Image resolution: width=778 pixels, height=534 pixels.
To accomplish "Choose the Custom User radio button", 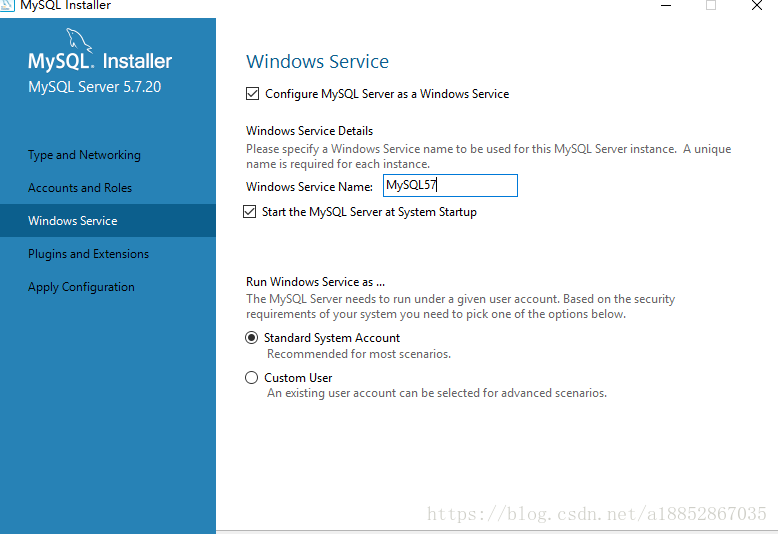I will [x=252, y=378].
